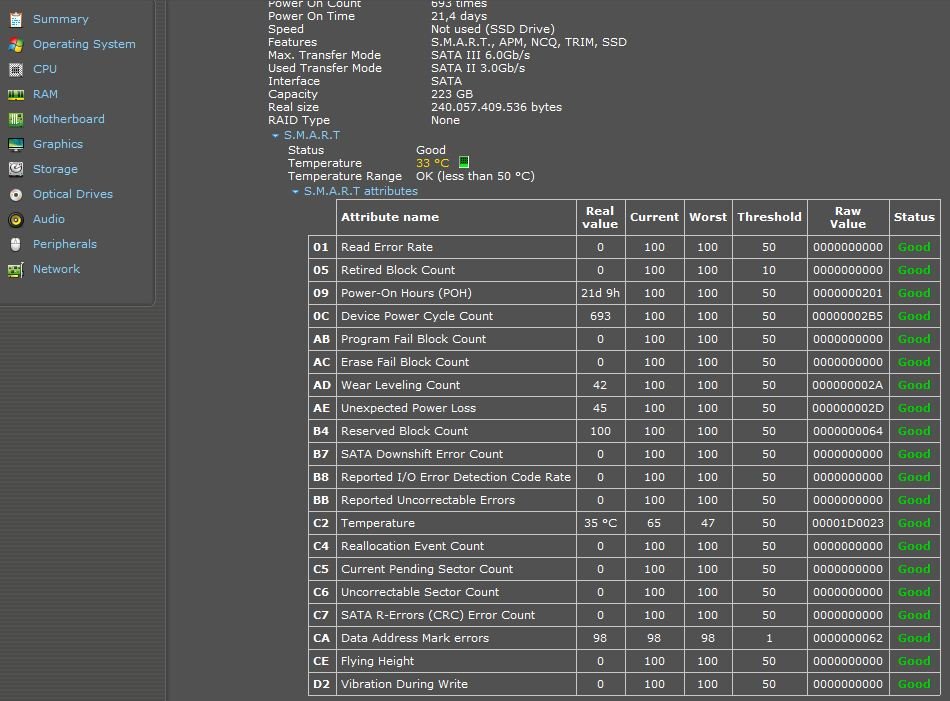
Task: Click the Storage drive icon
Action: point(15,169)
